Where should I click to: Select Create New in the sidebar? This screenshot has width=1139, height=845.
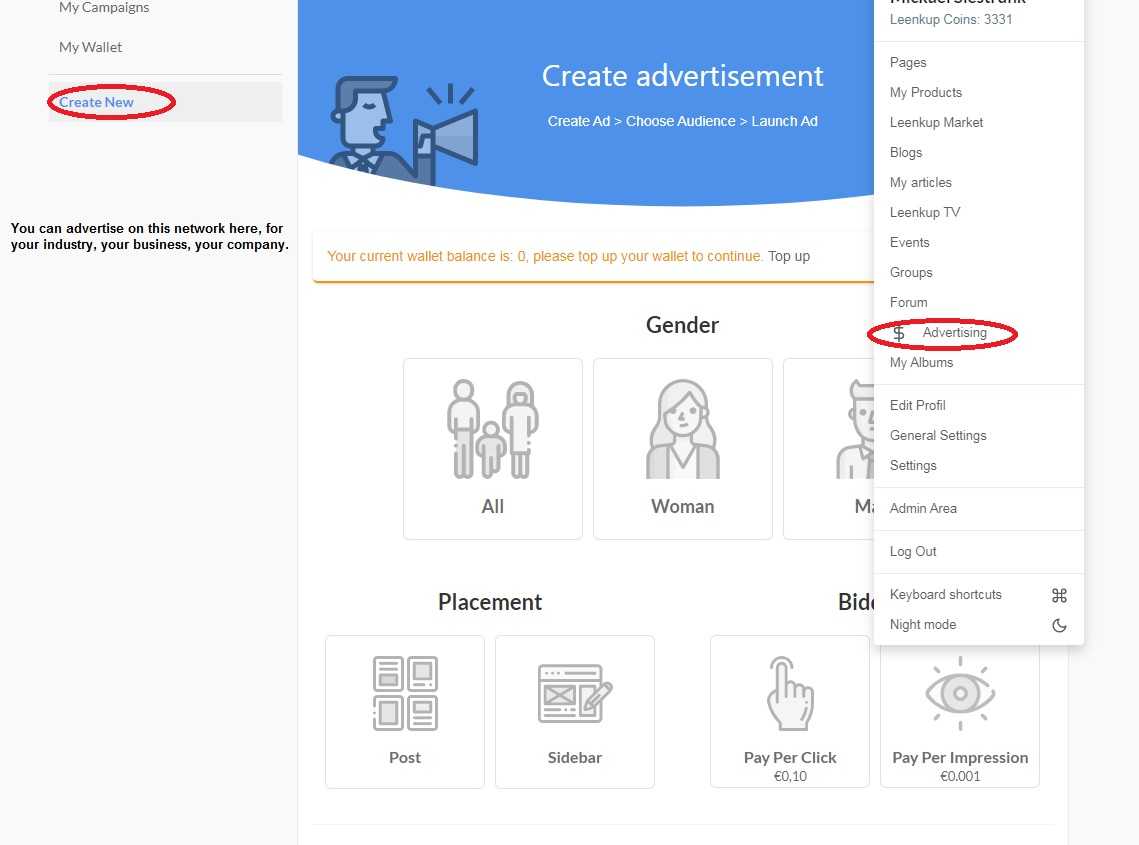point(165,102)
